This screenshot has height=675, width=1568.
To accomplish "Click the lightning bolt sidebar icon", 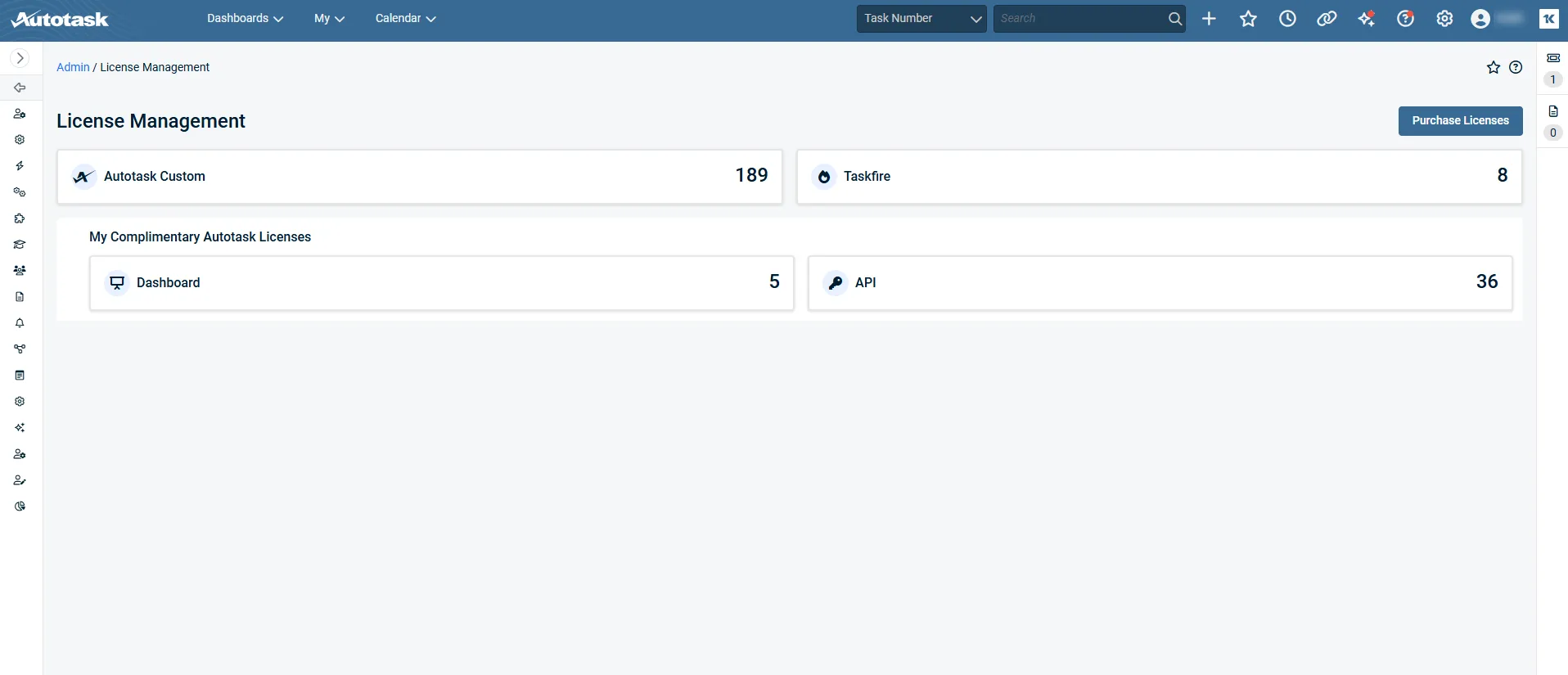I will click(x=20, y=166).
